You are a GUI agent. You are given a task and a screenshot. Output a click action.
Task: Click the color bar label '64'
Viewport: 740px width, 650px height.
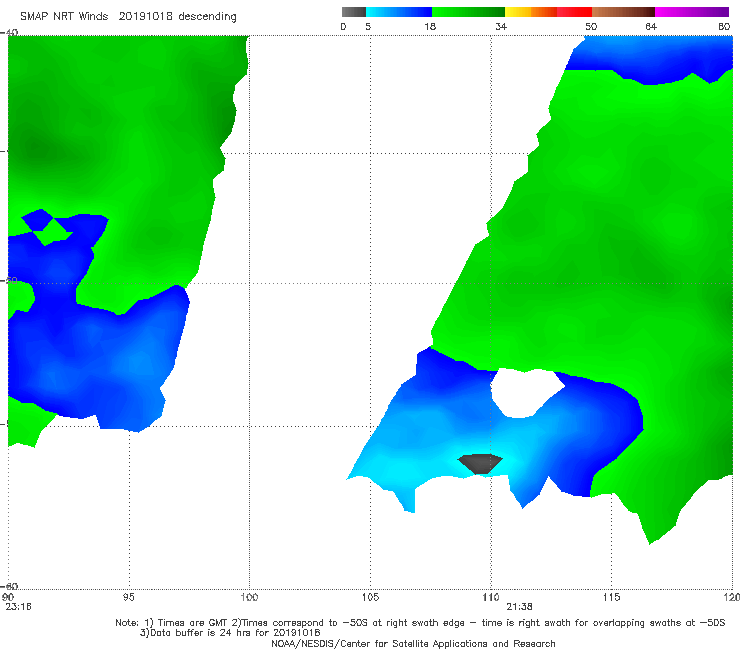click(651, 27)
